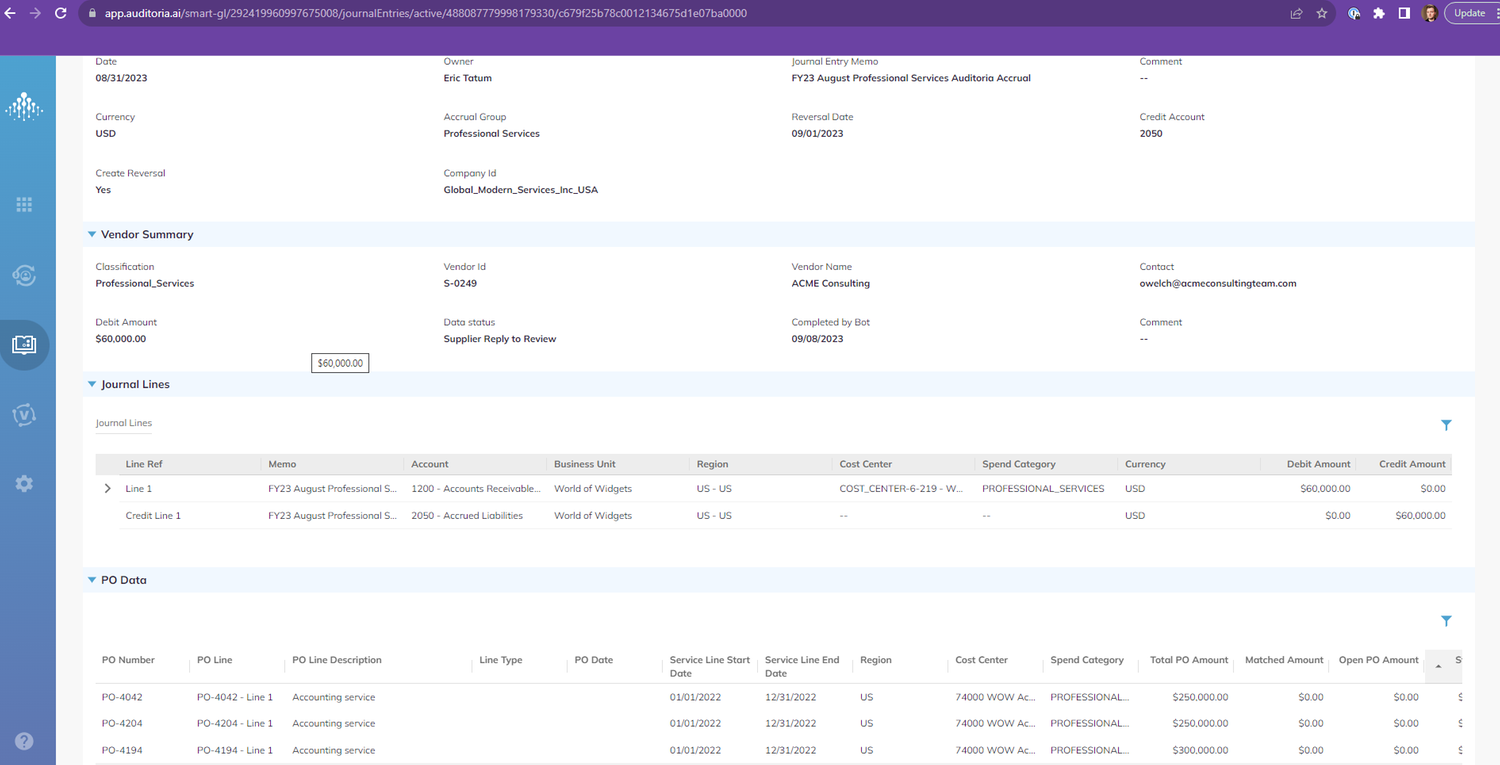Image resolution: width=1500 pixels, height=765 pixels.
Task: Open Chrome's side panel icon
Action: pos(1404,13)
